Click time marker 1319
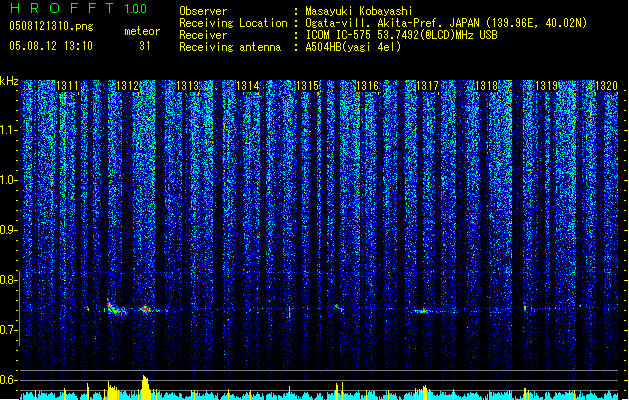629x400 pixels. (547, 85)
